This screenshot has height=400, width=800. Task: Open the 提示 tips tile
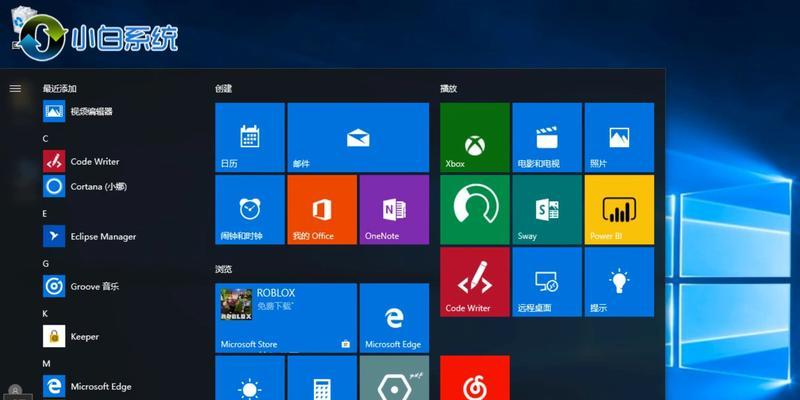point(619,282)
